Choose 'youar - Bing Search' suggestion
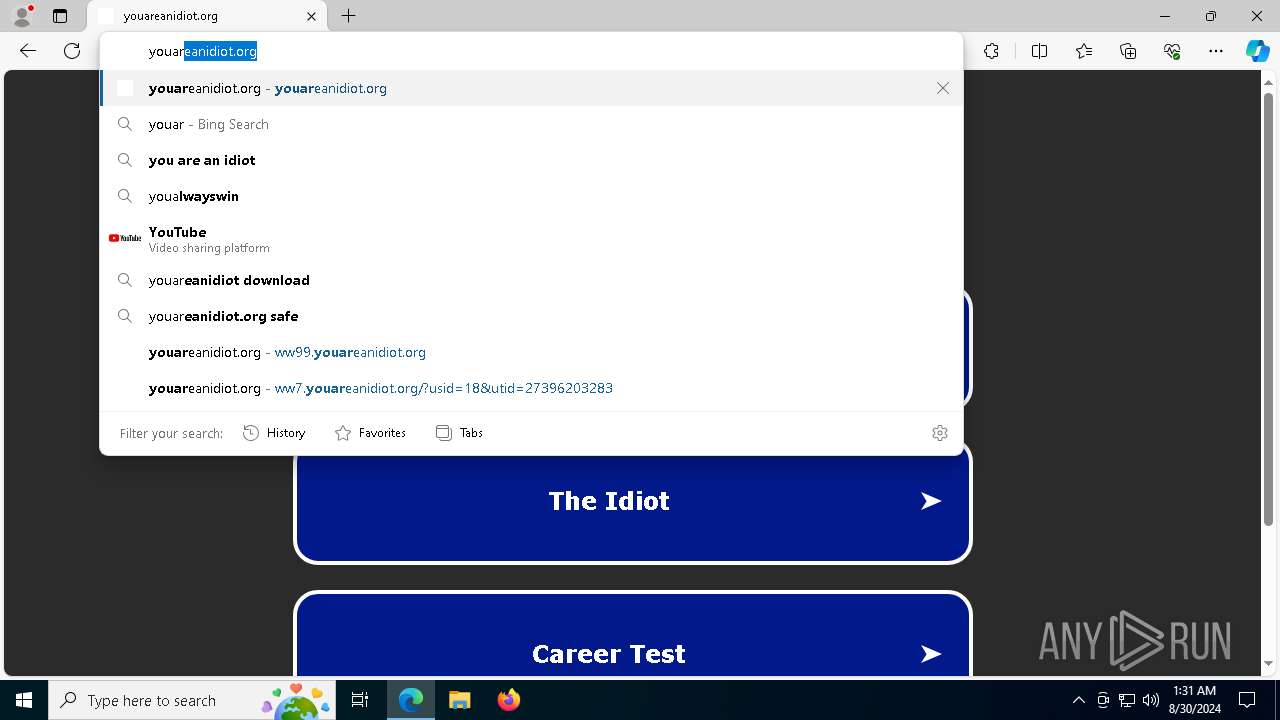 click(x=531, y=124)
